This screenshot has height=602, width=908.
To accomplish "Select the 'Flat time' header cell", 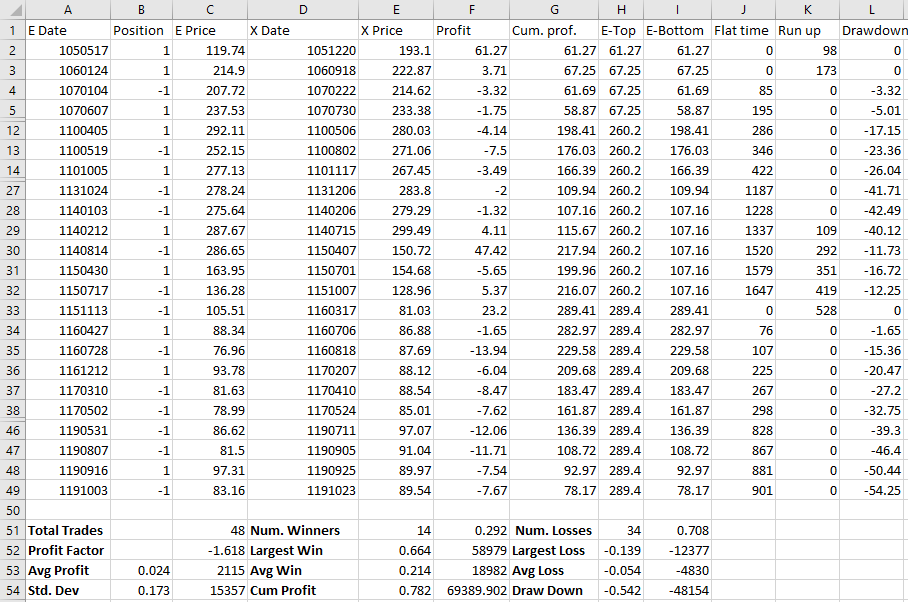I will (x=743, y=30).
